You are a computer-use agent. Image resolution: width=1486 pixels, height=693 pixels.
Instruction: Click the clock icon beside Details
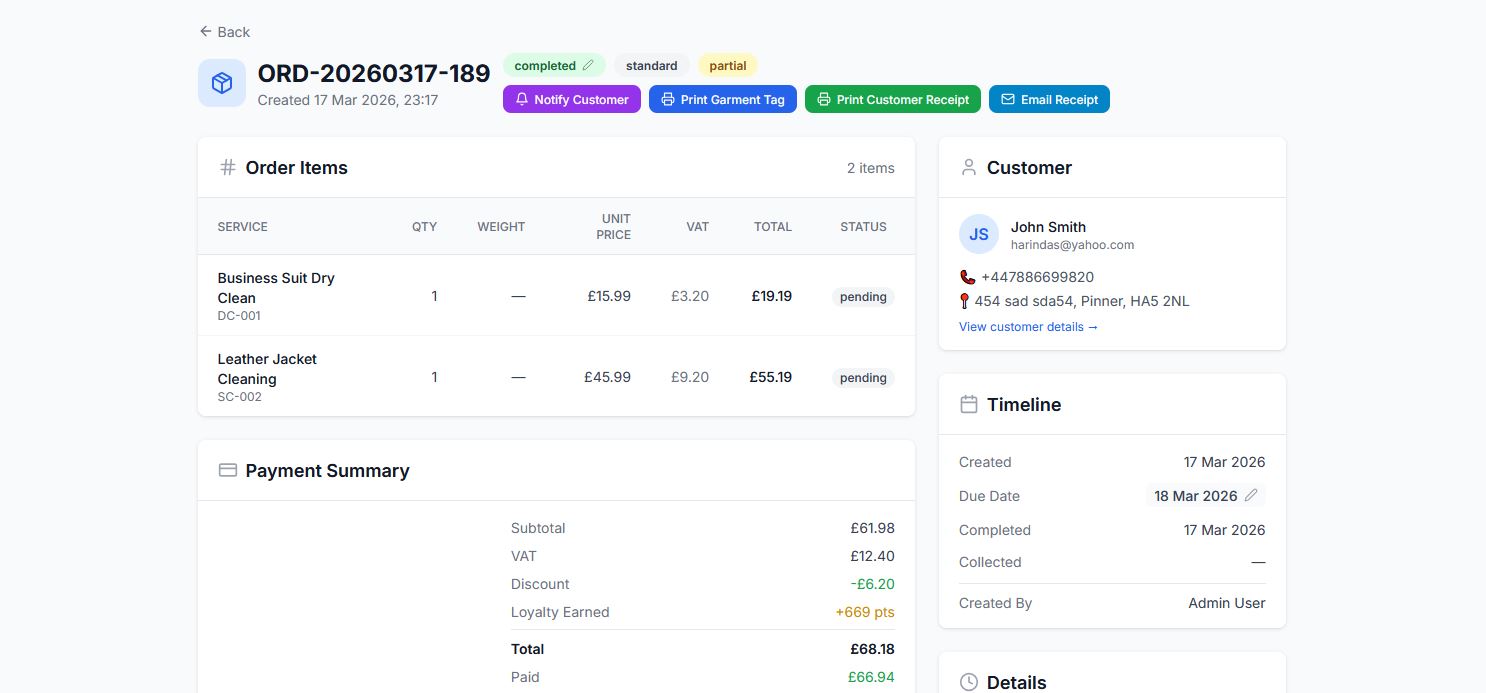point(968,682)
